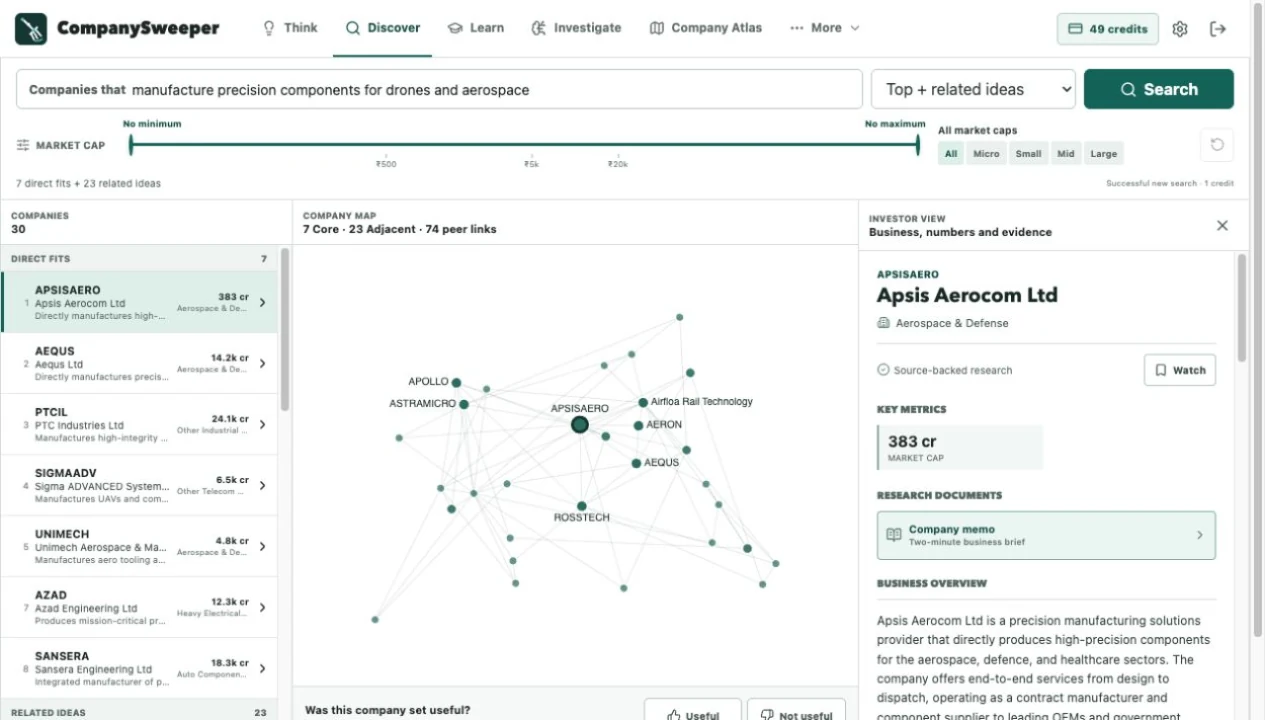Click the ₹5k mark on market cap slider
The width and height of the screenshot is (1265, 720).
coord(532,164)
